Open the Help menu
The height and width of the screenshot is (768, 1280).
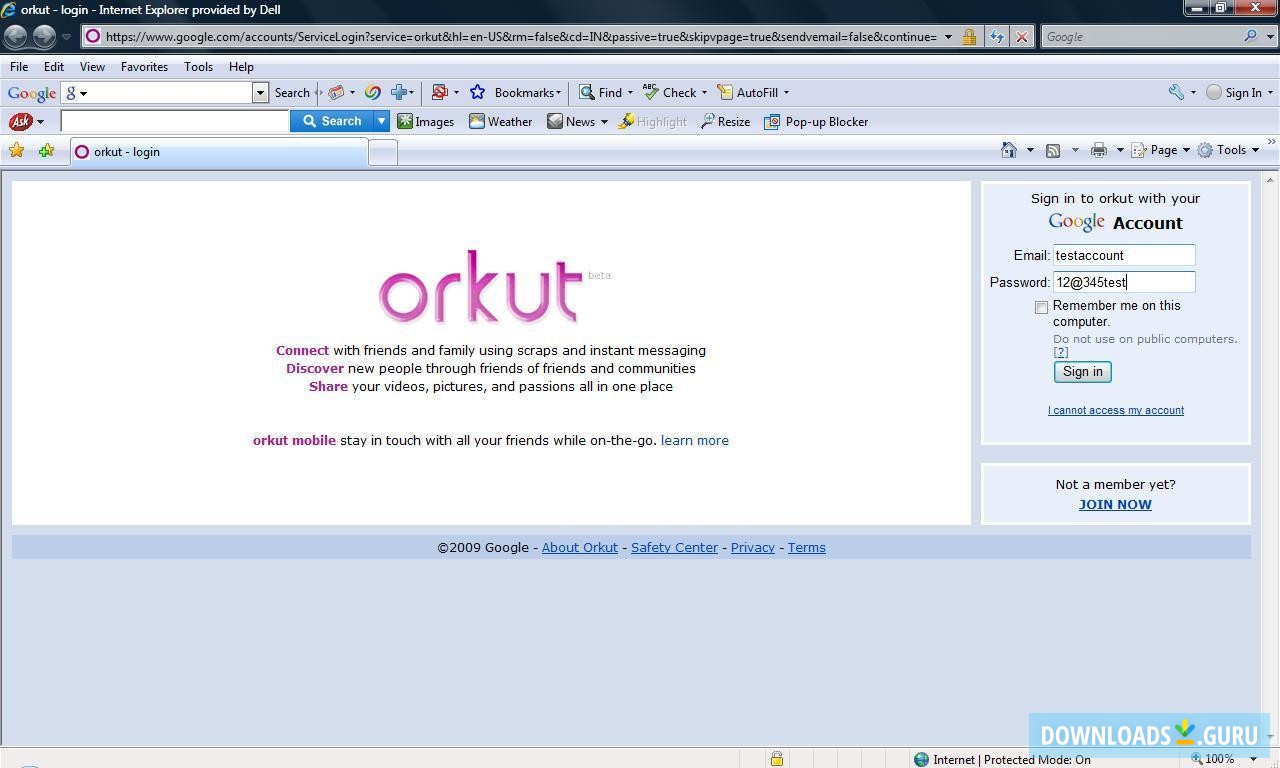[x=241, y=67]
